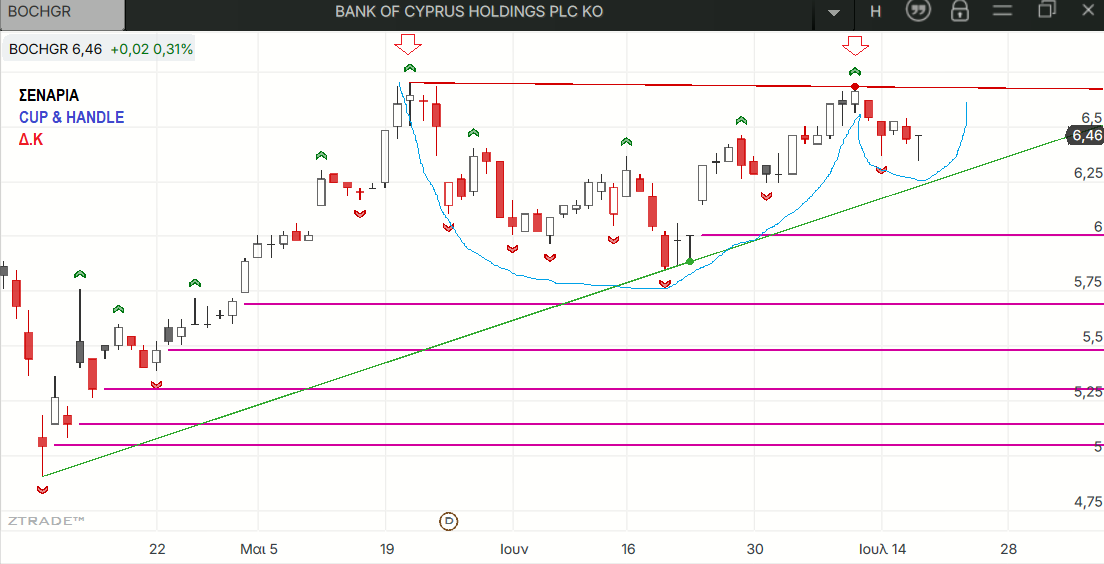
Task: Select the H timeframe button
Action: (875, 11)
